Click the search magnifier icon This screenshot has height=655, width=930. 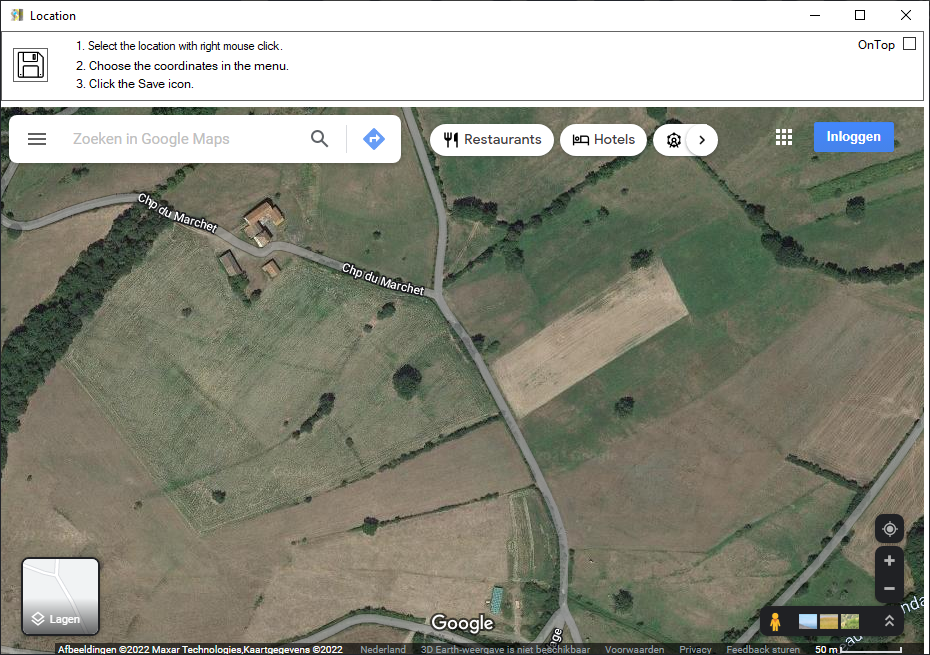pos(319,139)
